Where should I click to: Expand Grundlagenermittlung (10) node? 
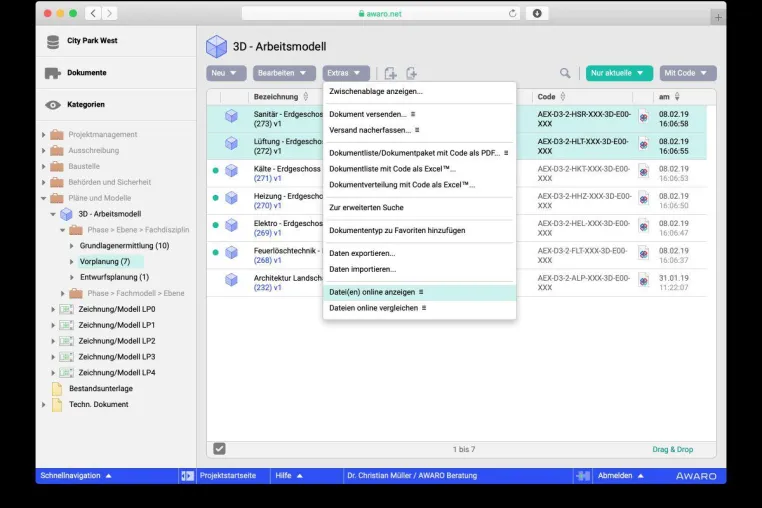coord(71,246)
